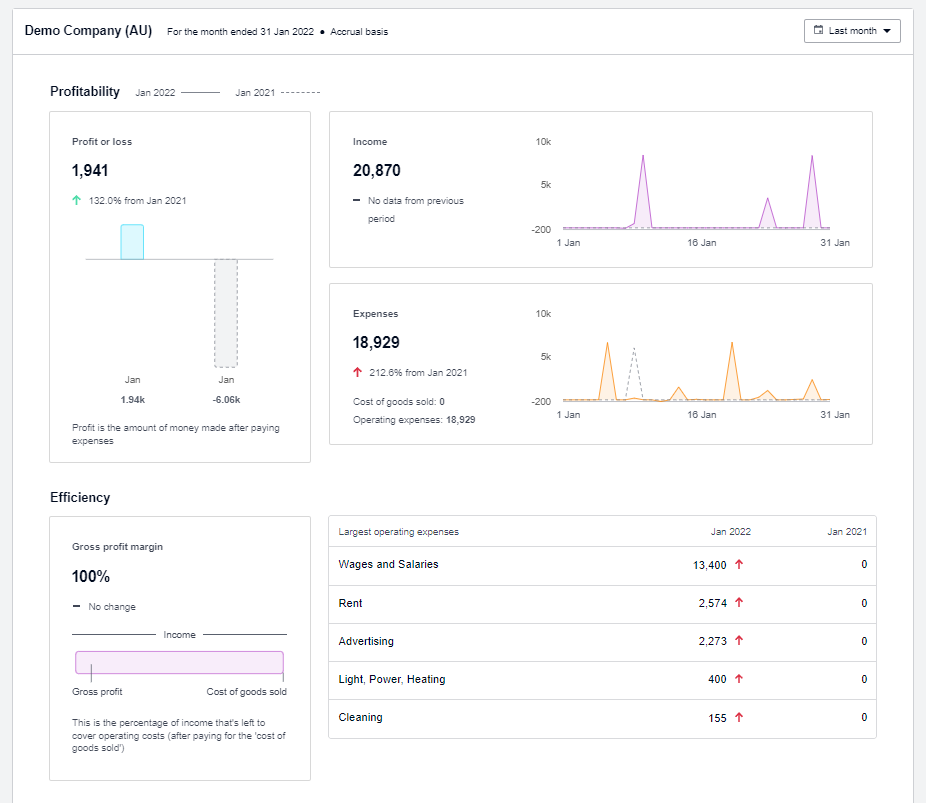Click the red arrow in Wages and Salaries row
The image size is (926, 803).
click(739, 564)
